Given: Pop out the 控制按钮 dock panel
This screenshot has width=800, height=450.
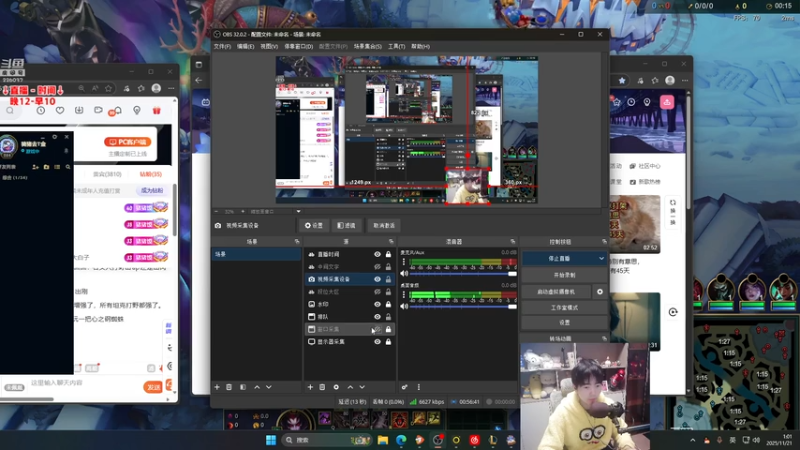Looking at the screenshot, I should click(x=604, y=241).
